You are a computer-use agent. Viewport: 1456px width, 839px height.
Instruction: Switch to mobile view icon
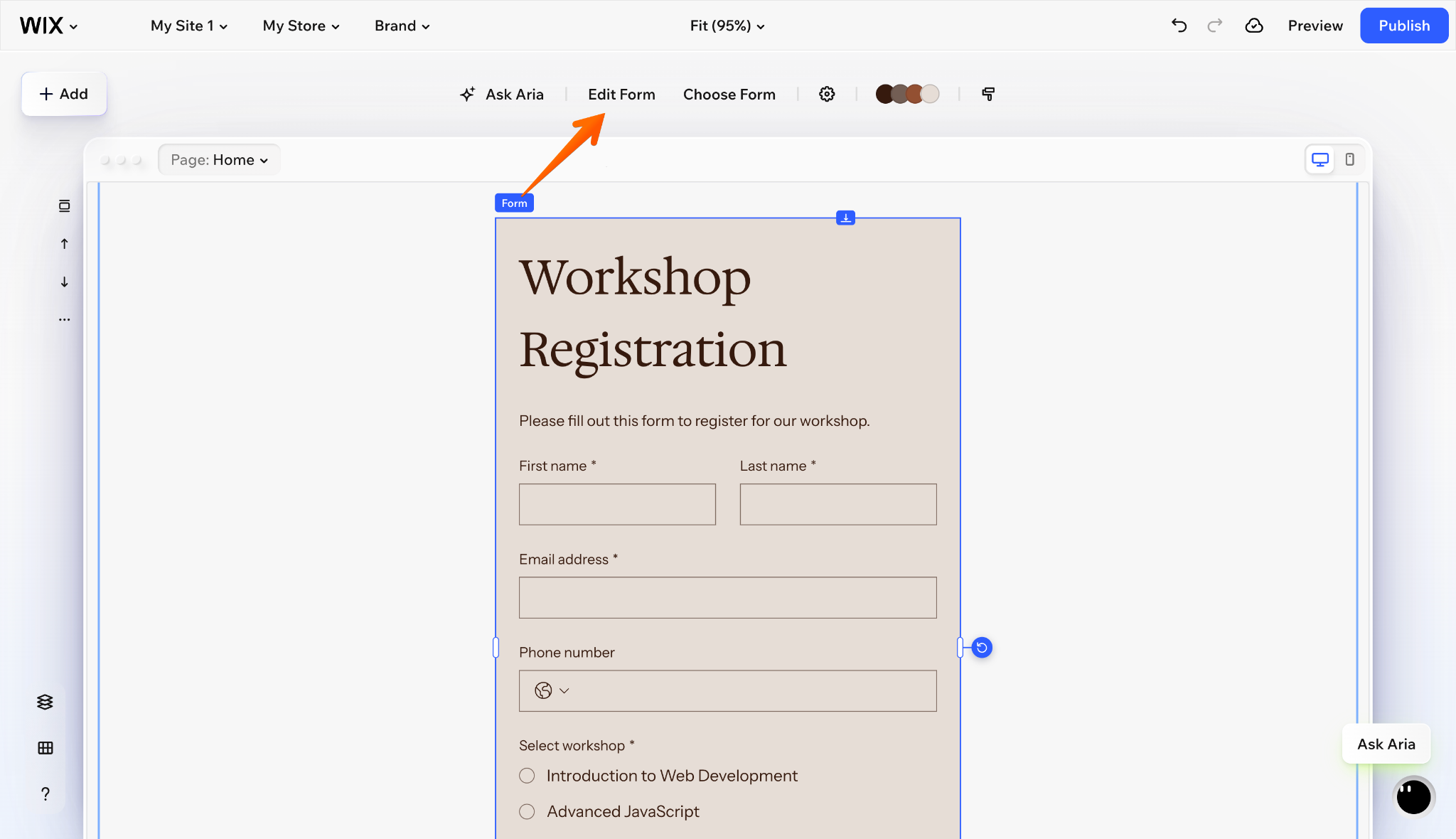(1349, 159)
